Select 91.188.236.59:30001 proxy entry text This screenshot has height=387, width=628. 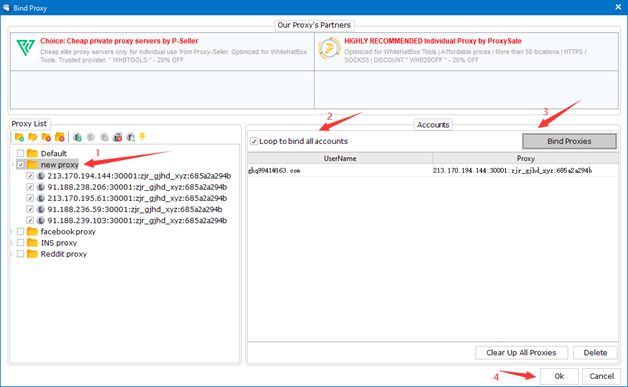[x=135, y=209]
